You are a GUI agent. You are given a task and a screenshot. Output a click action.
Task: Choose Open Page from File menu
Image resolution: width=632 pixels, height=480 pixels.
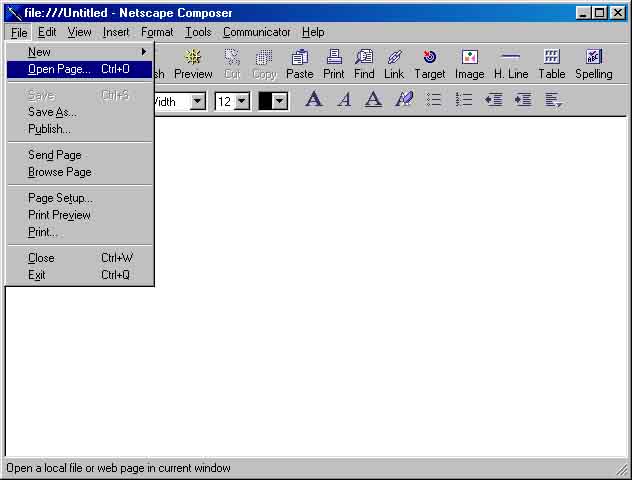click(80, 69)
